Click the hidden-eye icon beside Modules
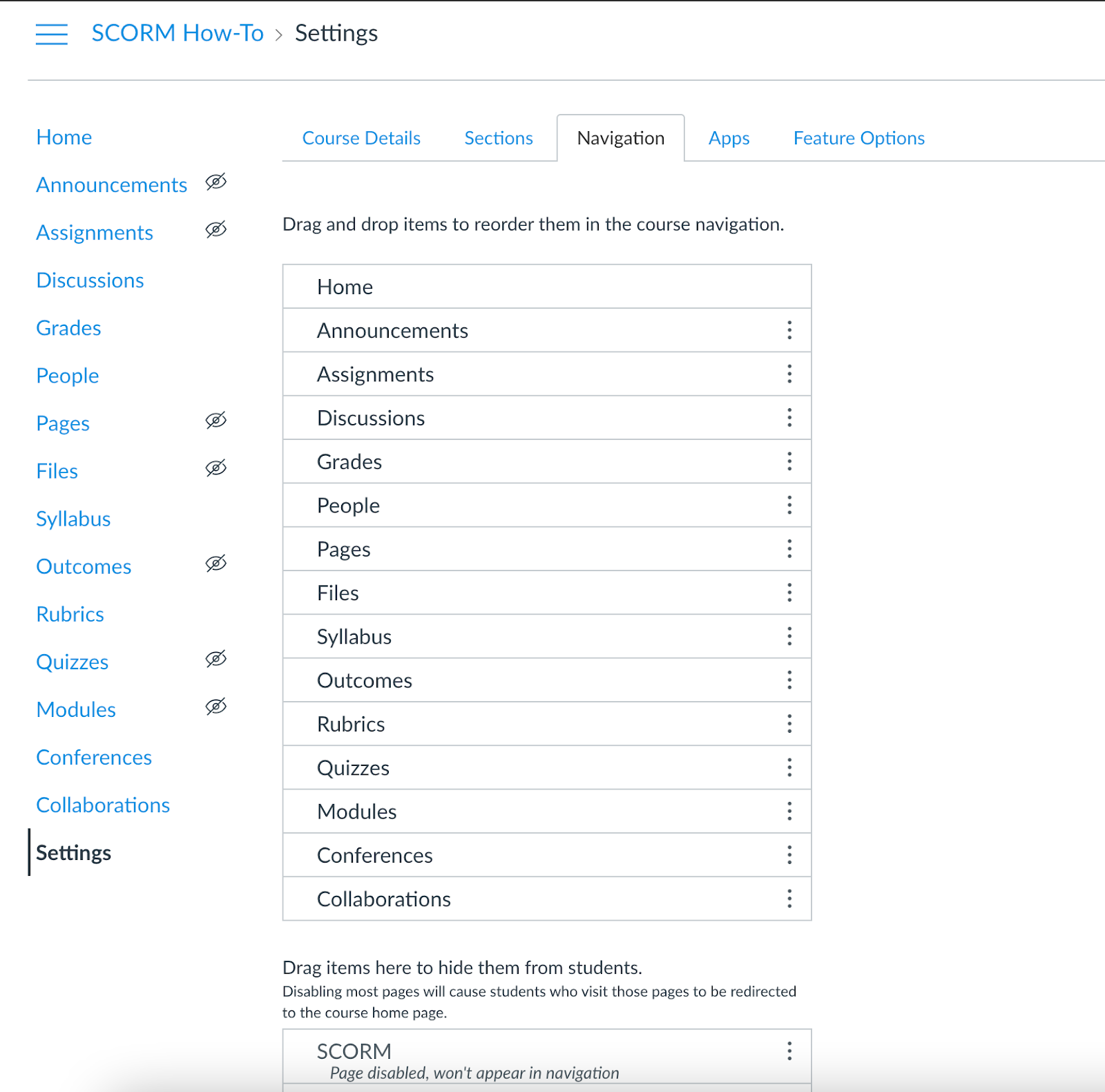Image resolution: width=1105 pixels, height=1092 pixels. (x=216, y=706)
